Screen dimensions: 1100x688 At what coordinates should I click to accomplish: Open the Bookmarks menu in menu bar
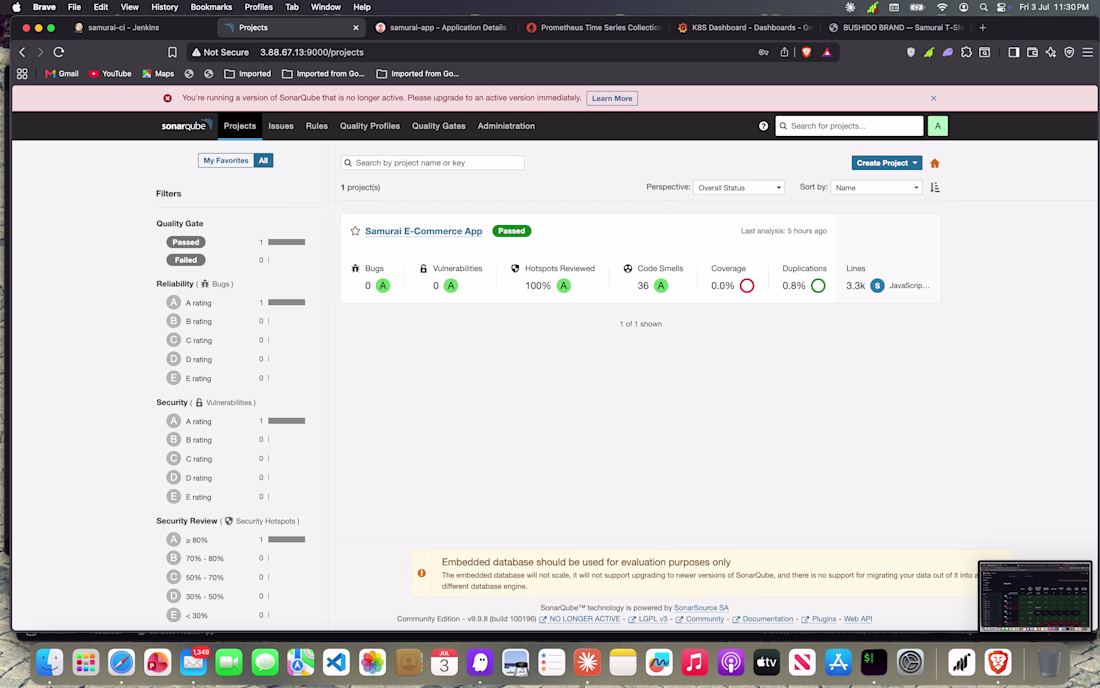[x=211, y=7]
